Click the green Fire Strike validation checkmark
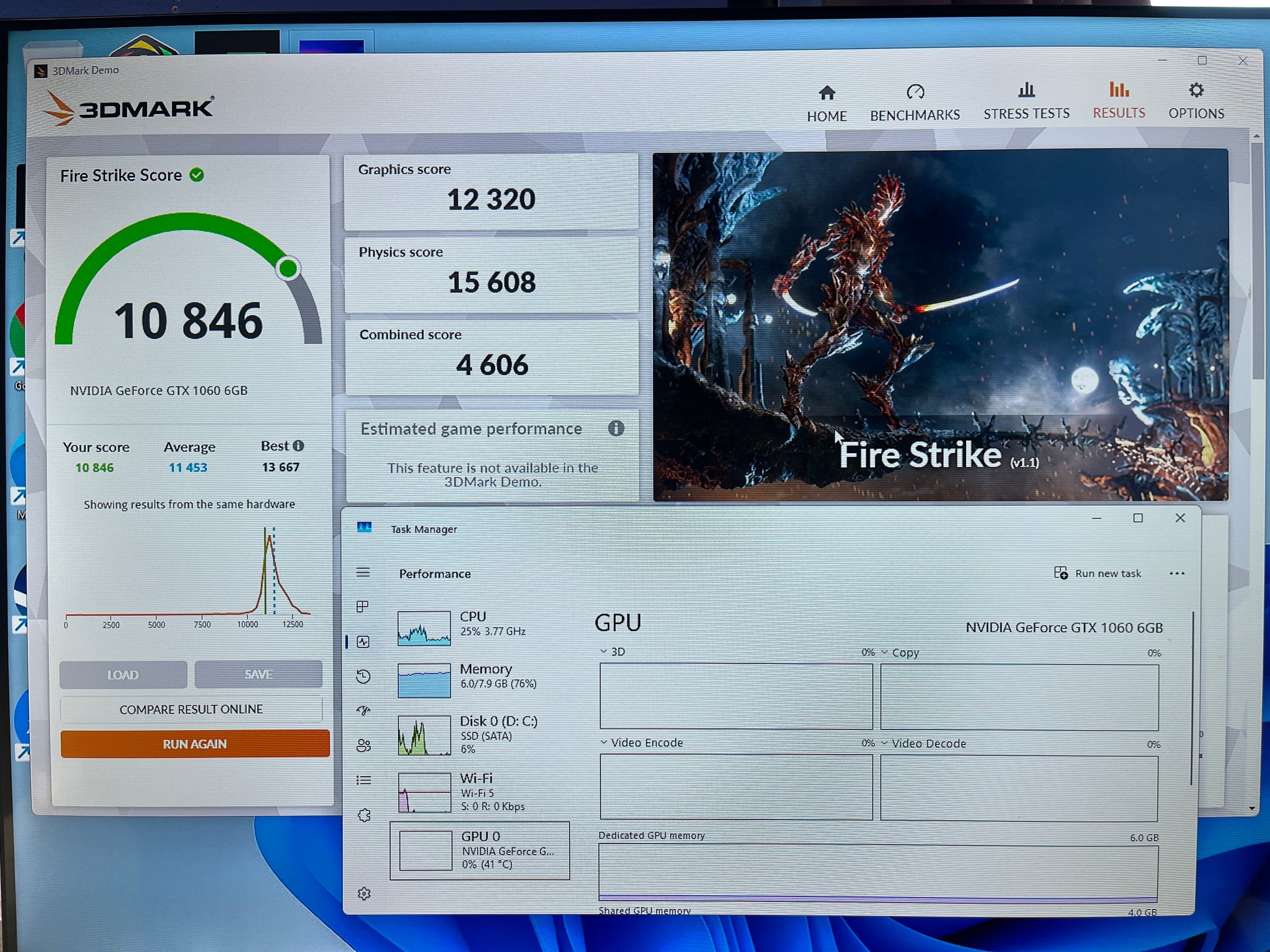Screen dimensions: 1270x952 [197, 175]
